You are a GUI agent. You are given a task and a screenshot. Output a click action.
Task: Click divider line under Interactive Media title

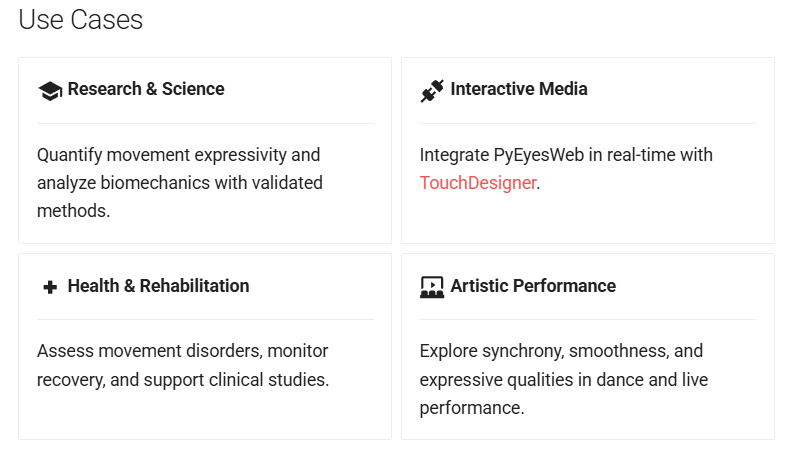(x=588, y=123)
